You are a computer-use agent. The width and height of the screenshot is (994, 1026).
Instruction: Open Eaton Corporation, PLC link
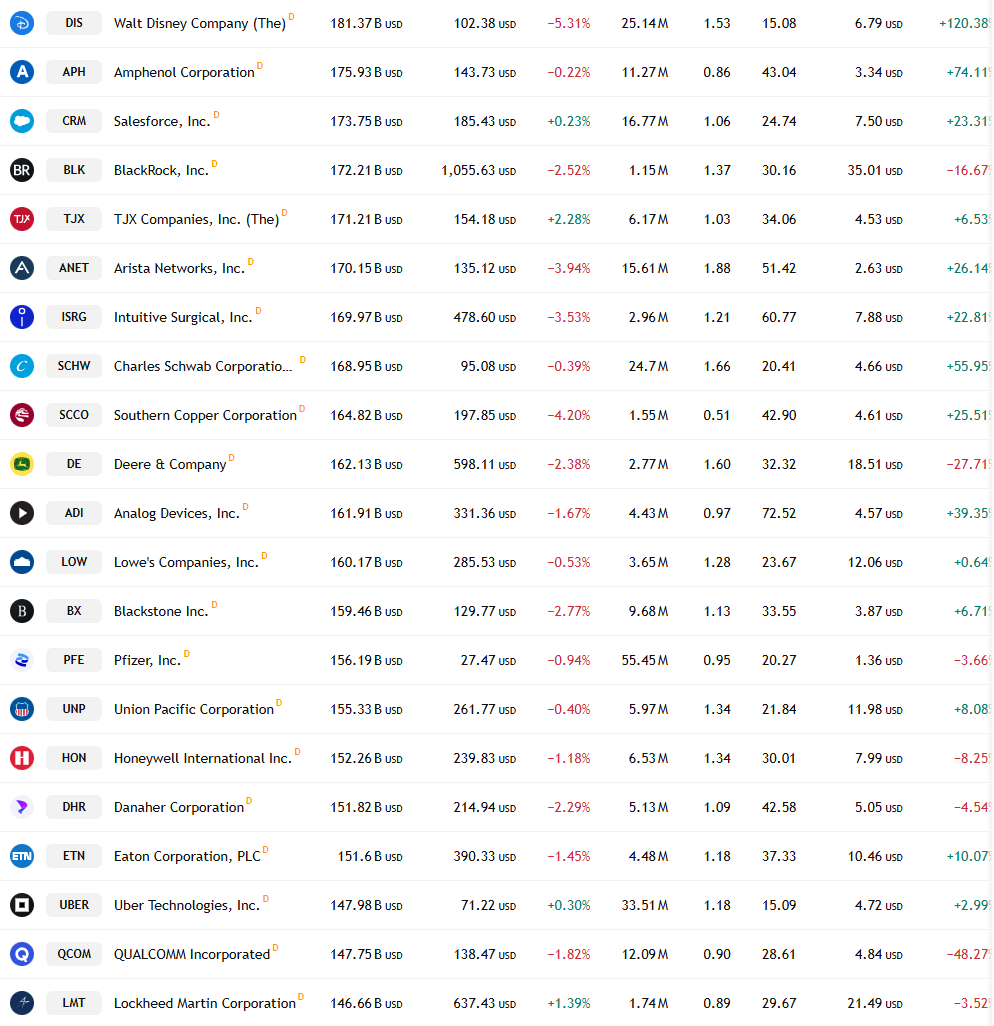[x=187, y=857]
